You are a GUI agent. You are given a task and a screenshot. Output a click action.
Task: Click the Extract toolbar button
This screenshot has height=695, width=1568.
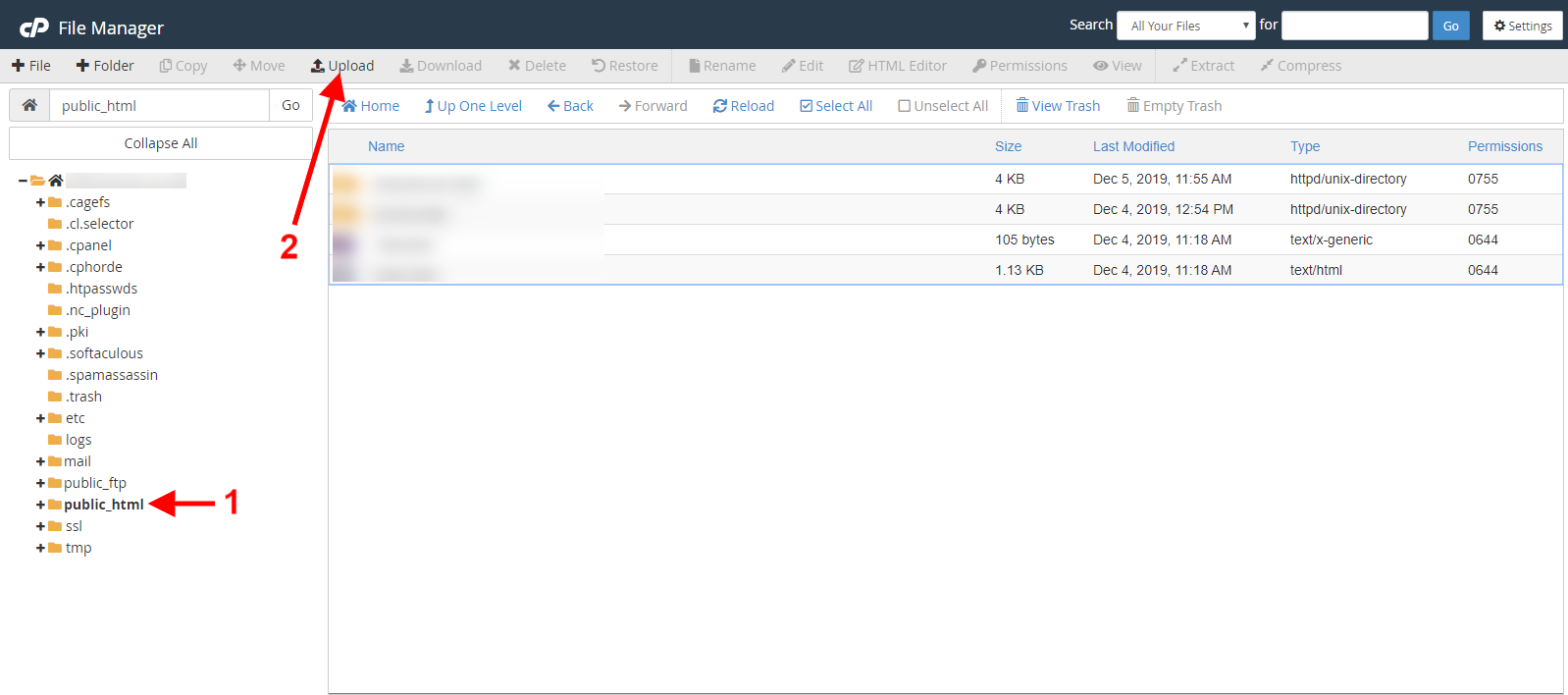click(x=1204, y=66)
